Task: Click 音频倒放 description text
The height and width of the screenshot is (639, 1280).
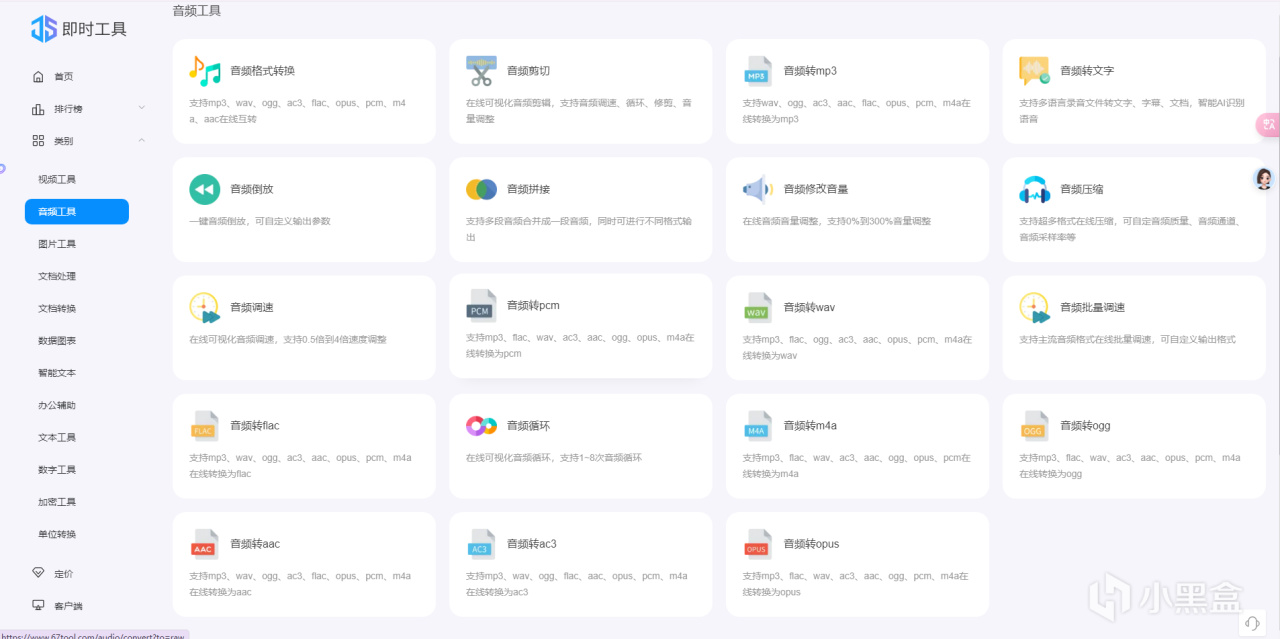Action: click(x=259, y=221)
